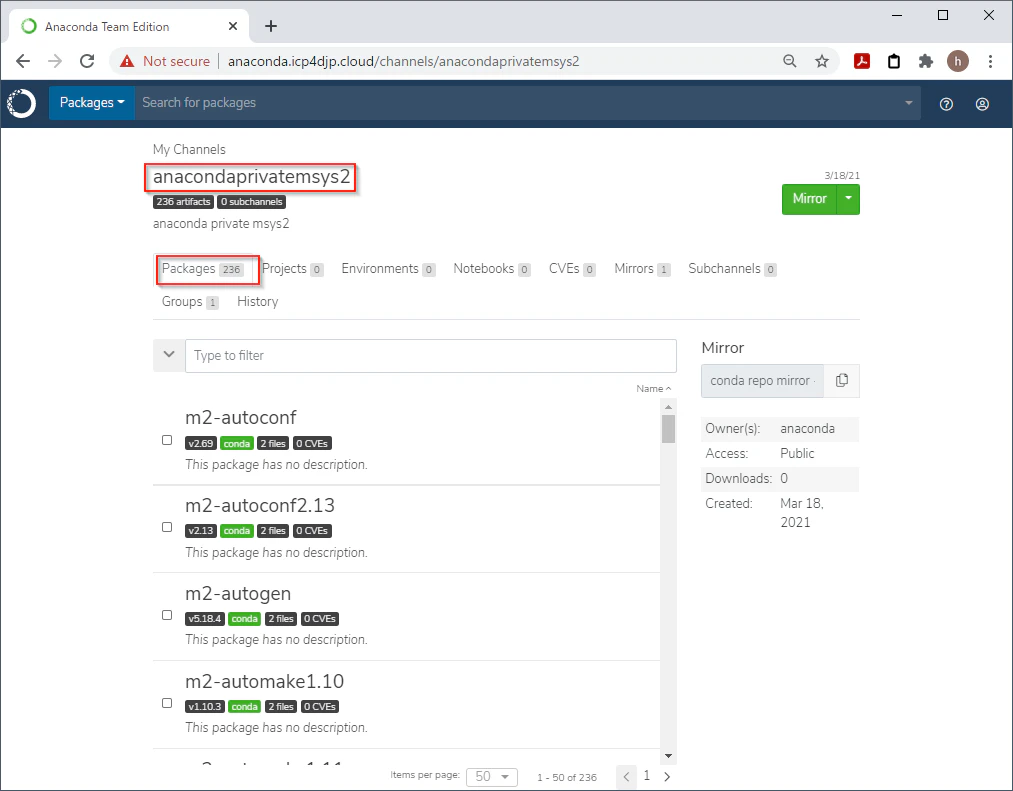This screenshot has height=791, width=1013.
Task: Open the m2-autoconf2.13 package
Action: [260, 505]
